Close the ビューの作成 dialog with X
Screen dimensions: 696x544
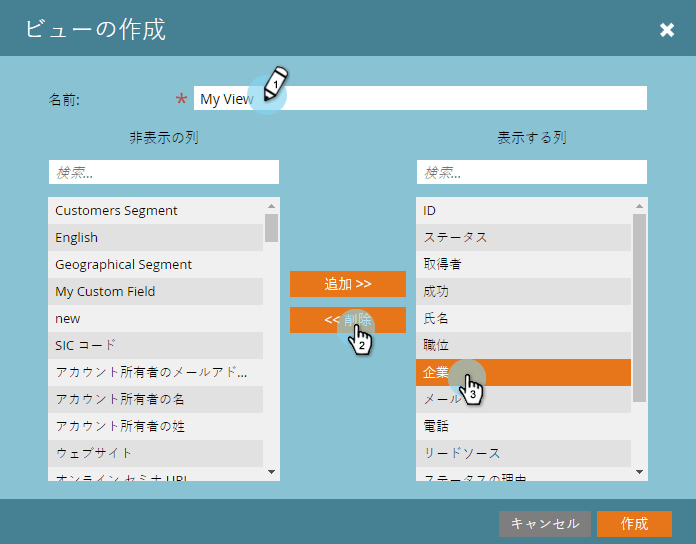[667, 30]
